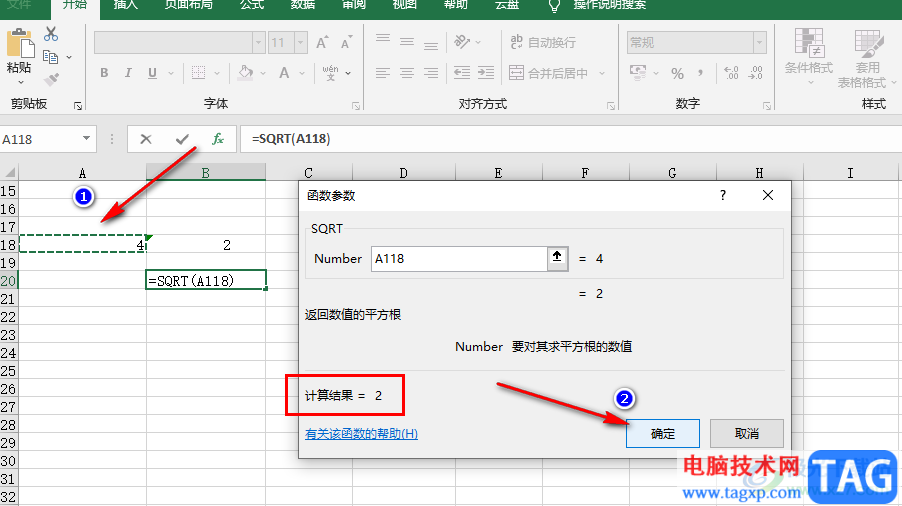902x506 pixels.
Task: Click cell B18 containing 2
Action: coord(205,245)
